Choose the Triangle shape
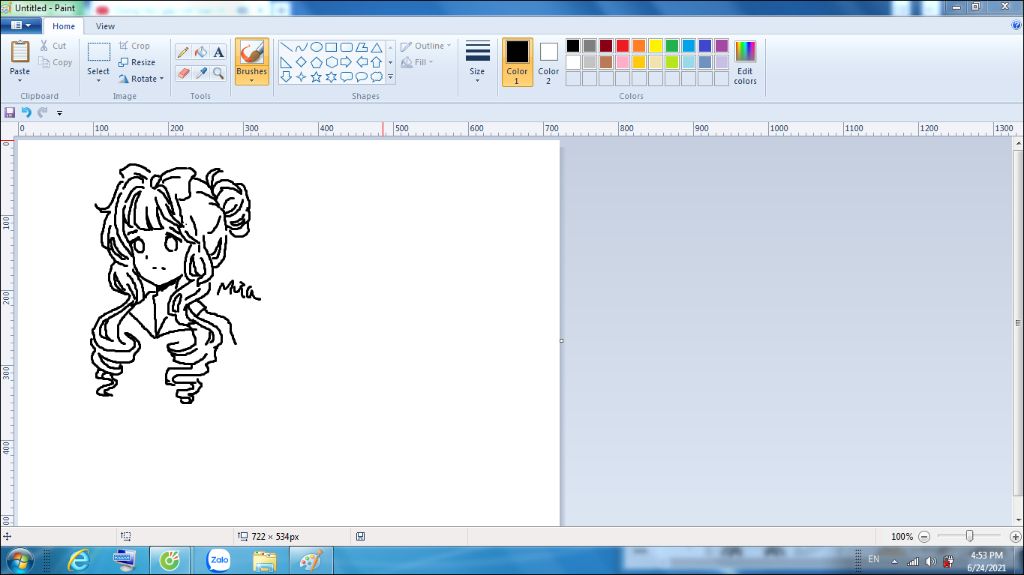The height and width of the screenshot is (575, 1024). point(377,48)
